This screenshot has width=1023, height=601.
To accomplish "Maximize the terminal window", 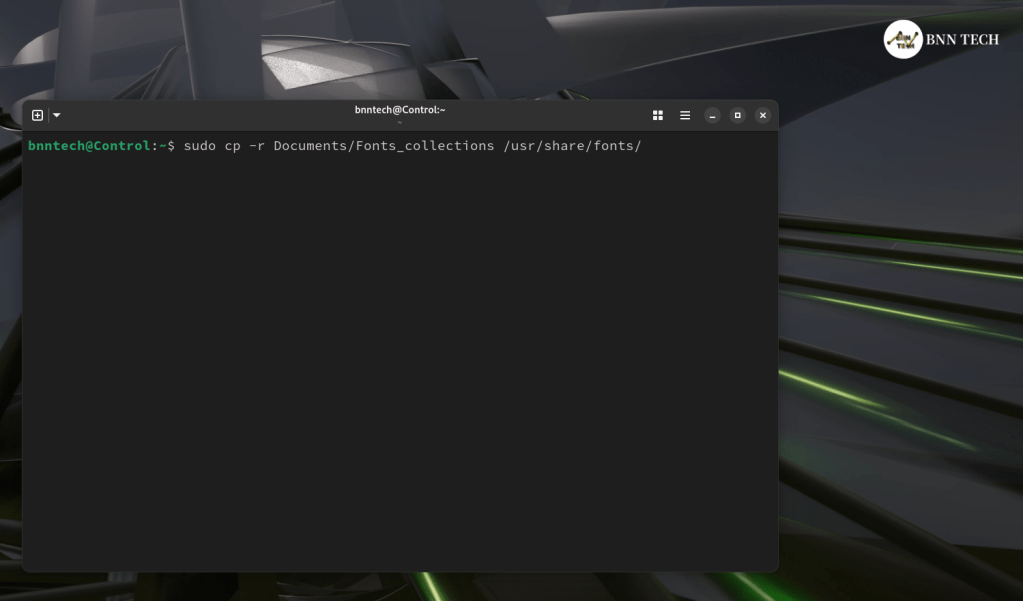I will pos(737,115).
